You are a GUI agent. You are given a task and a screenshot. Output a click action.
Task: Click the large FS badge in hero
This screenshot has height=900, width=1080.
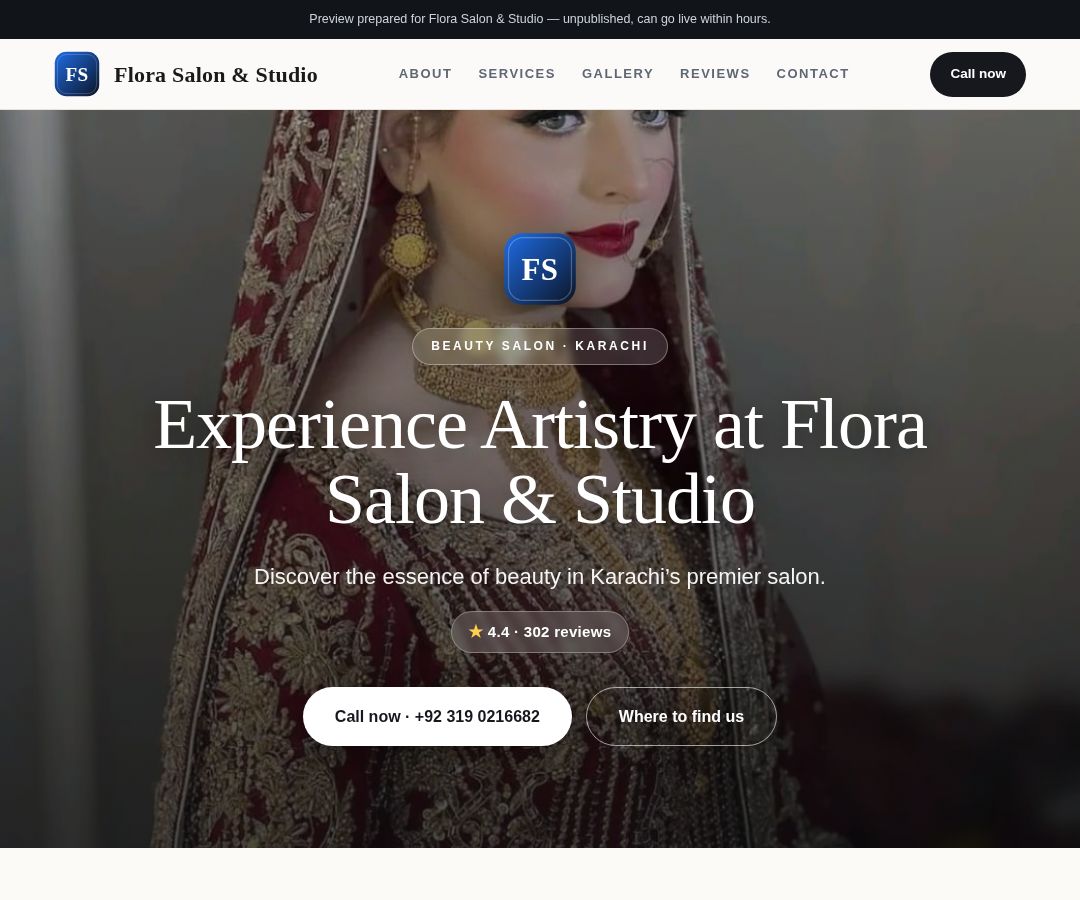pyautogui.click(x=539, y=269)
